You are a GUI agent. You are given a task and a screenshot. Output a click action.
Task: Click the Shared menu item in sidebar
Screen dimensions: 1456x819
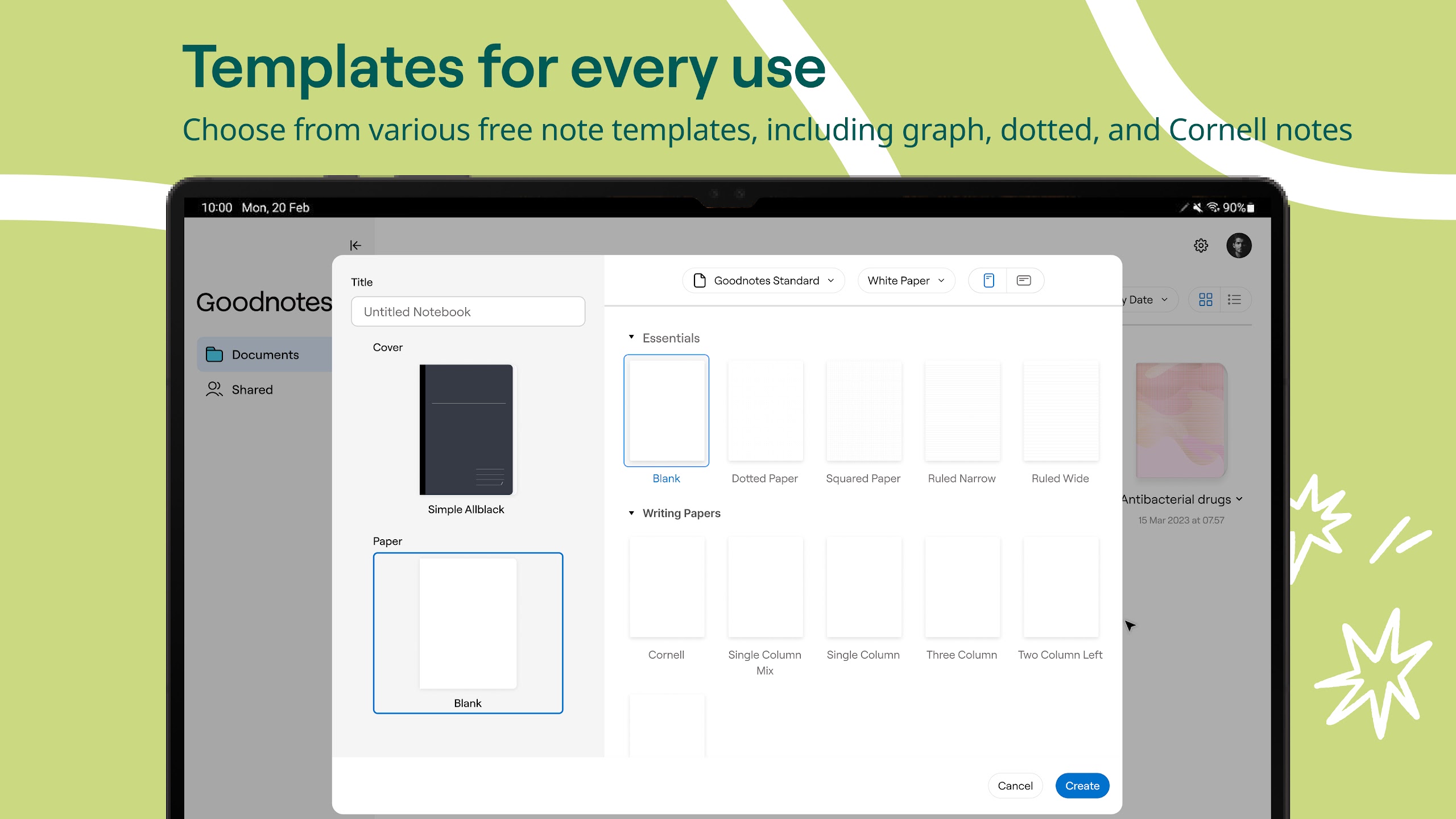pos(252,389)
